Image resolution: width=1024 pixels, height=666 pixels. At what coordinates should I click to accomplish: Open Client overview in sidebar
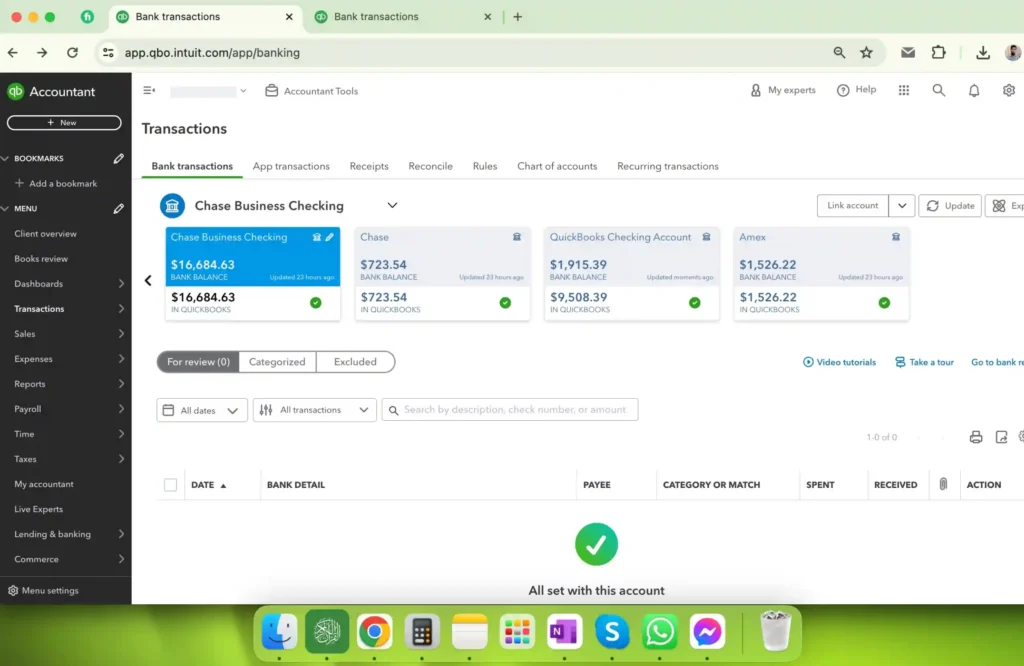pyautogui.click(x=45, y=234)
